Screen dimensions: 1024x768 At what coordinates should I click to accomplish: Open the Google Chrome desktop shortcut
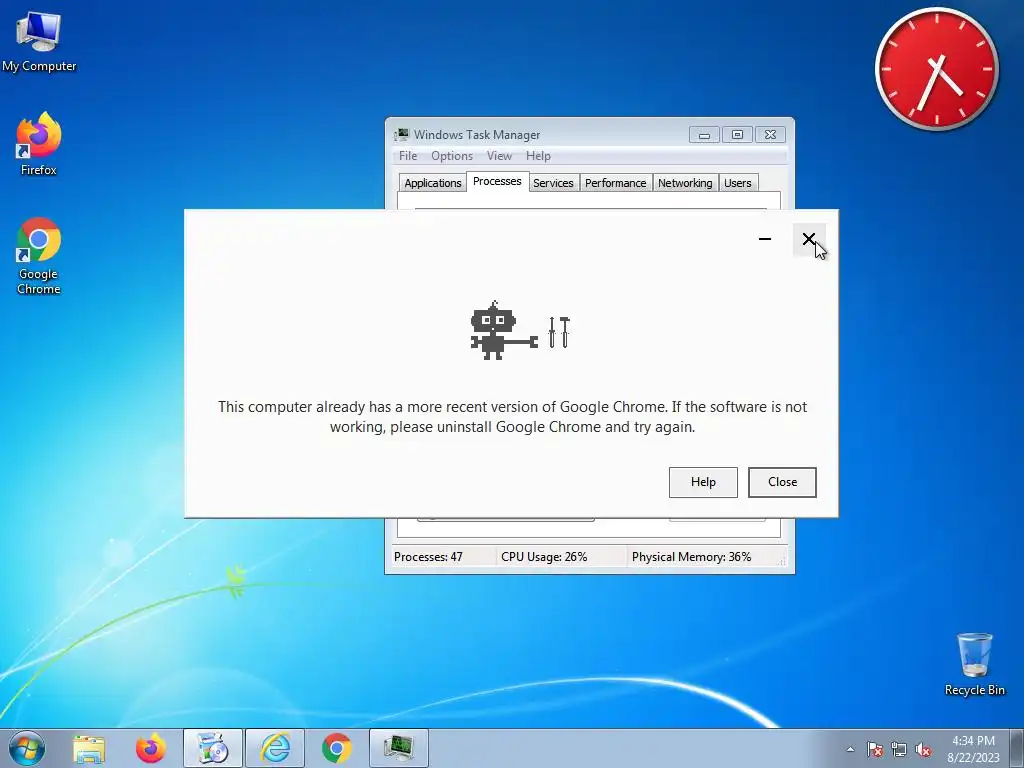click(39, 256)
